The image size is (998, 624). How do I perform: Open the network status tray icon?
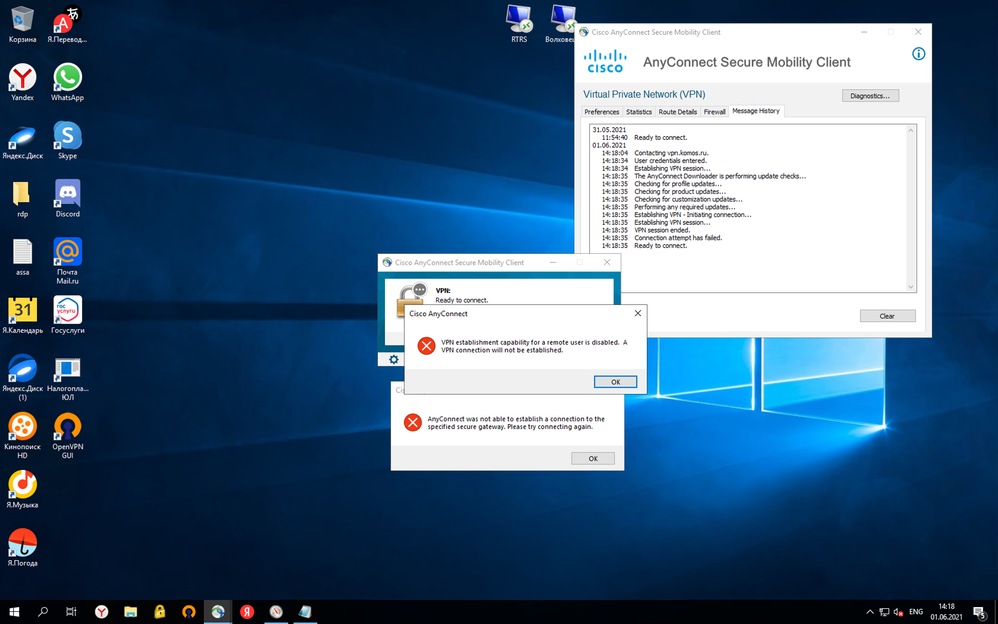(884, 612)
